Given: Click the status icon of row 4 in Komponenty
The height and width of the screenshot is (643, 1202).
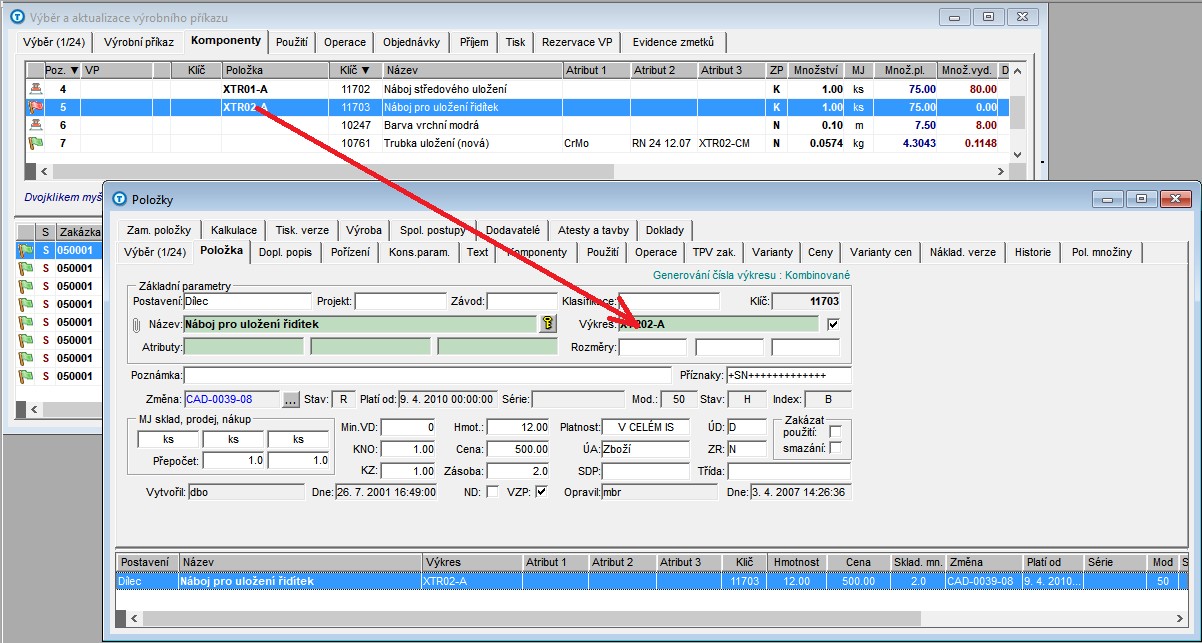Looking at the screenshot, I should pyautogui.click(x=36, y=89).
